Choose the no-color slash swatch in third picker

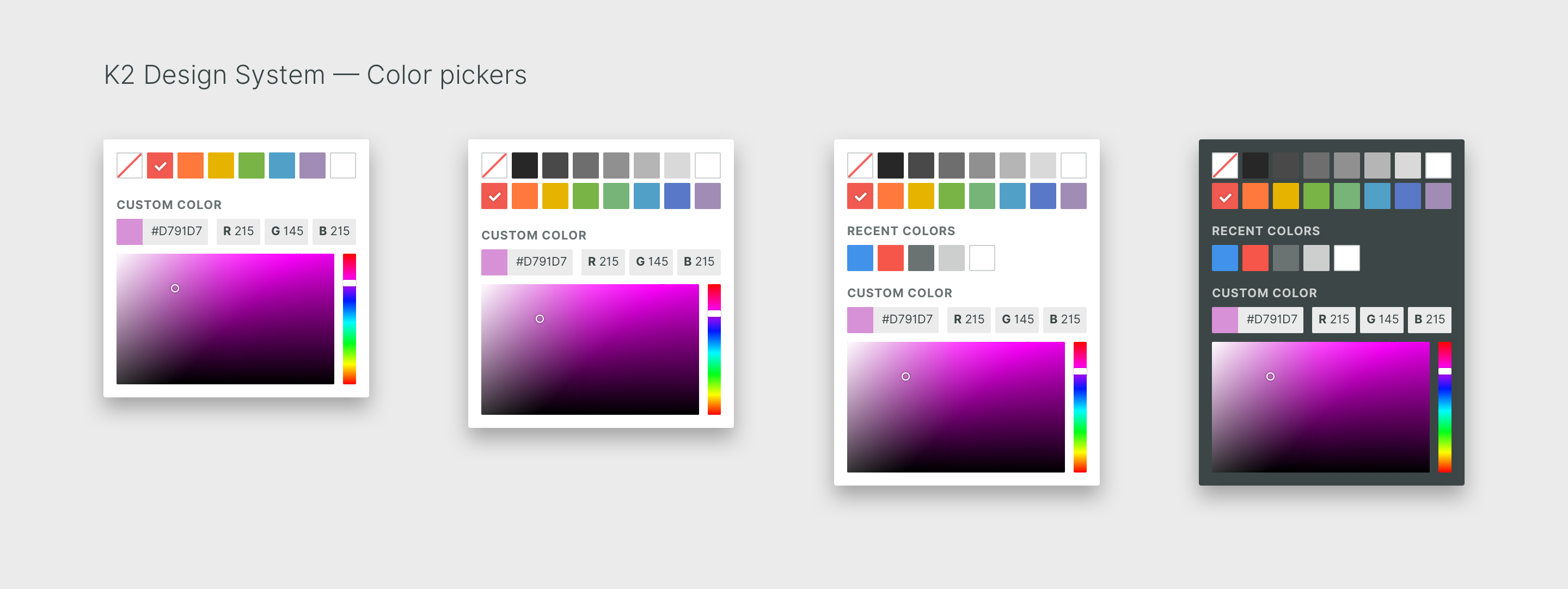point(860,165)
